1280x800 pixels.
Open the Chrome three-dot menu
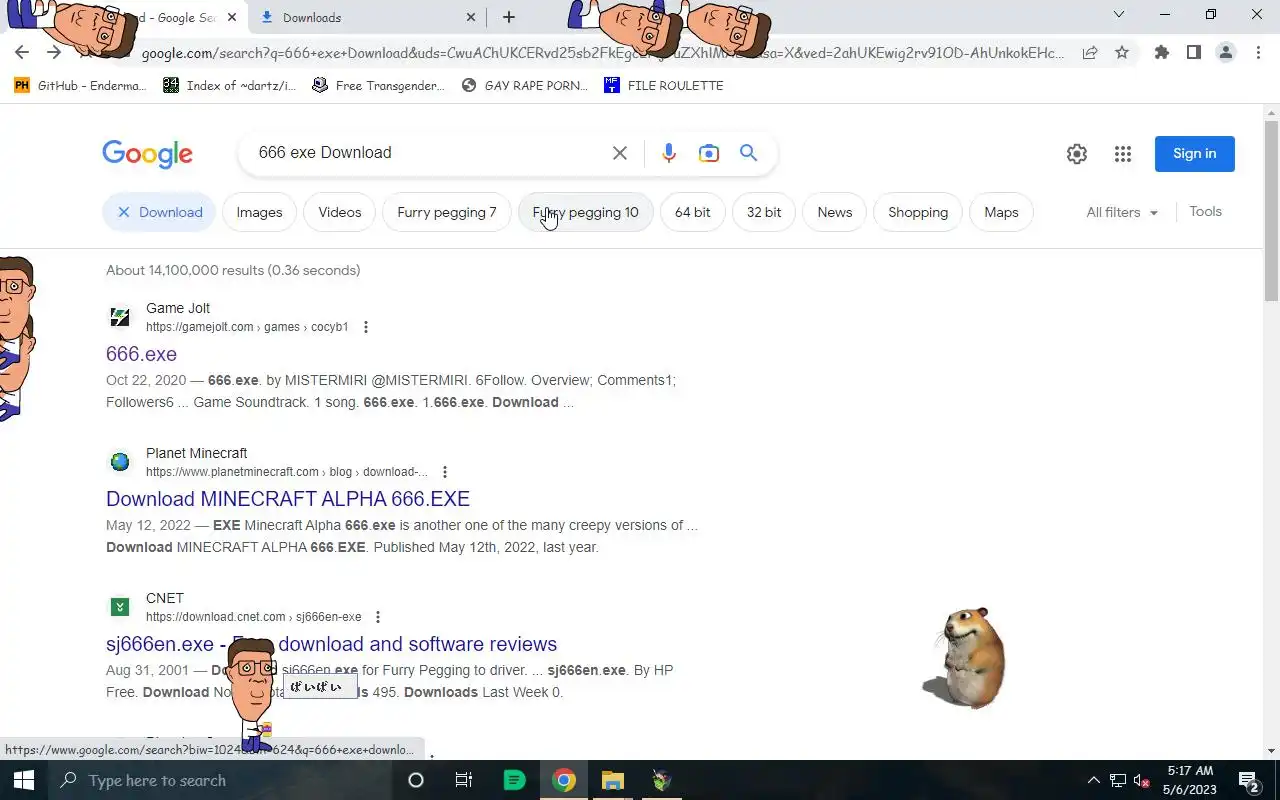tap(1258, 53)
